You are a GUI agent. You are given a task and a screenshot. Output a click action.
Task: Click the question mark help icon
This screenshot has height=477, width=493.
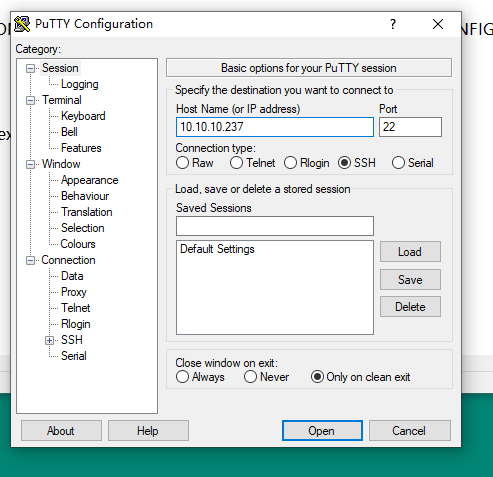tap(393, 24)
